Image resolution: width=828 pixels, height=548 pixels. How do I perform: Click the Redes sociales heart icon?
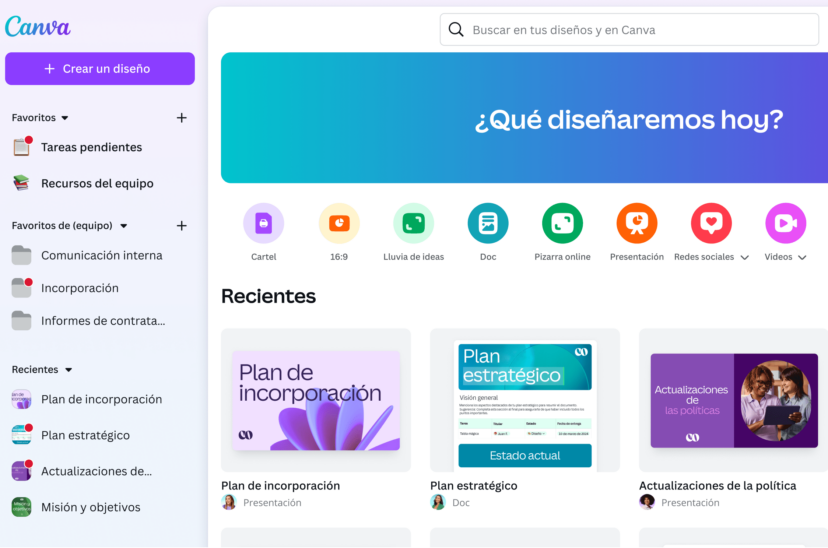pyautogui.click(x=711, y=223)
